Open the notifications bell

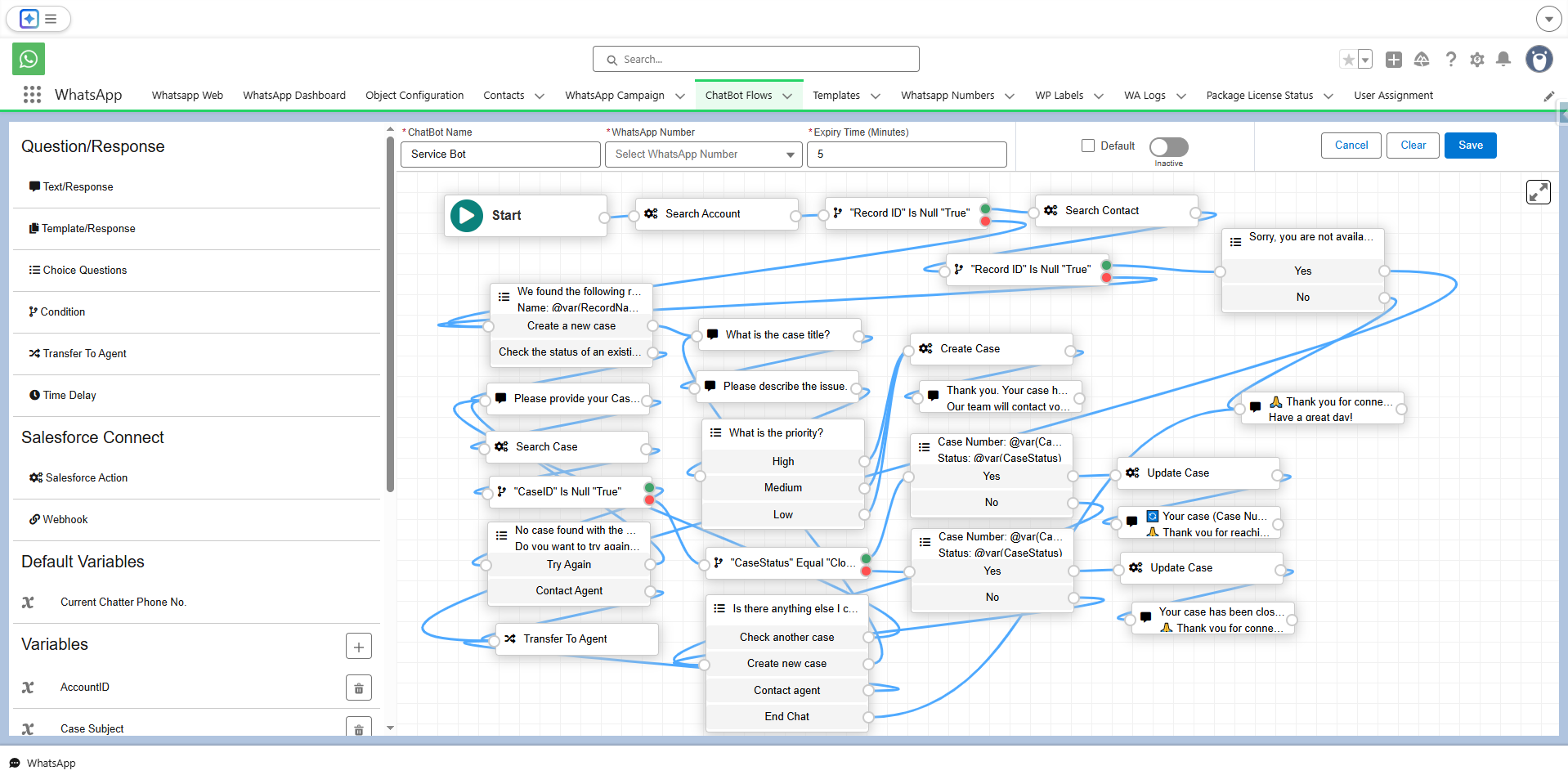pos(1503,60)
